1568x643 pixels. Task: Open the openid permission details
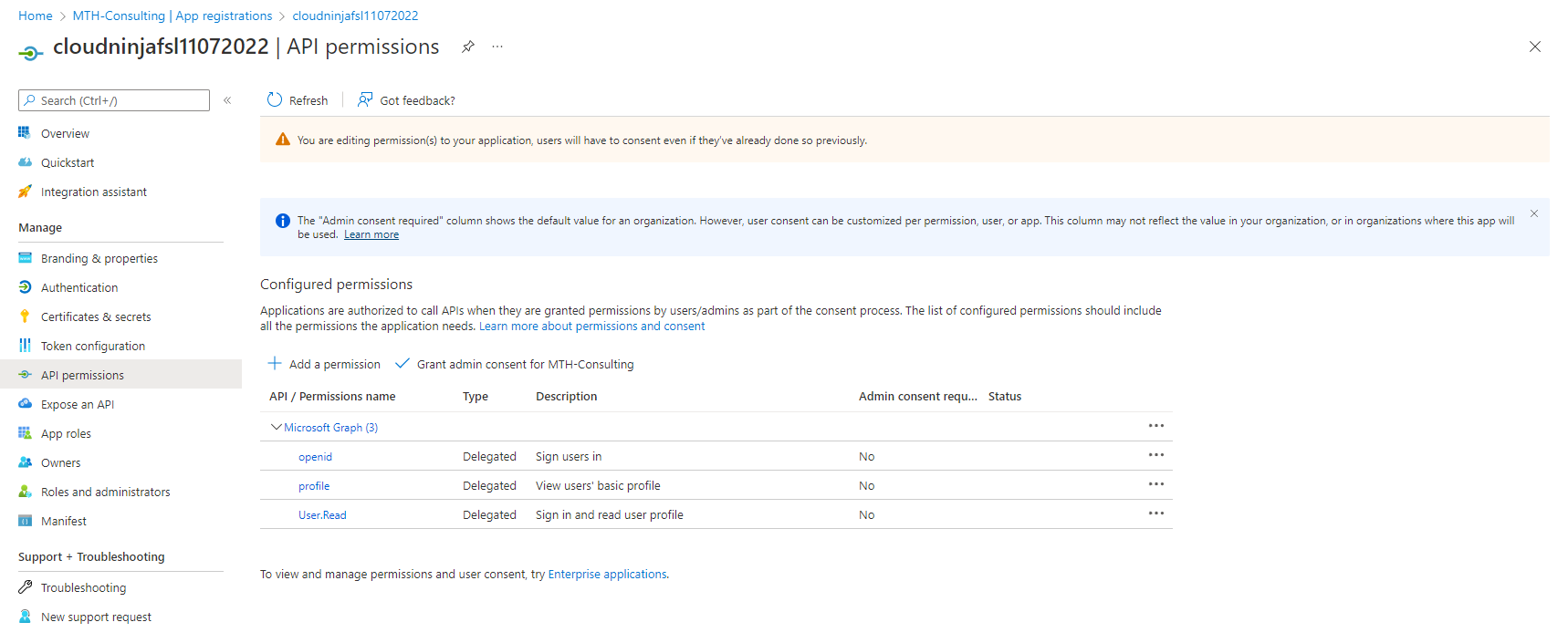coord(315,456)
